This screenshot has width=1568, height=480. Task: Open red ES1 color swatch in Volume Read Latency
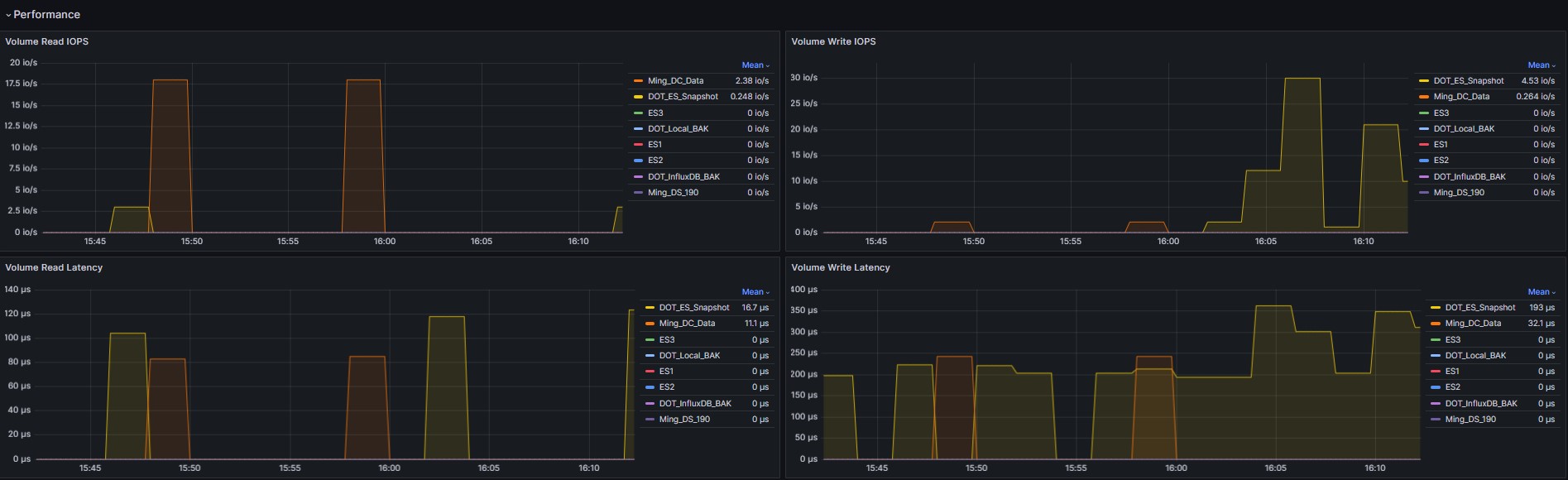click(650, 372)
